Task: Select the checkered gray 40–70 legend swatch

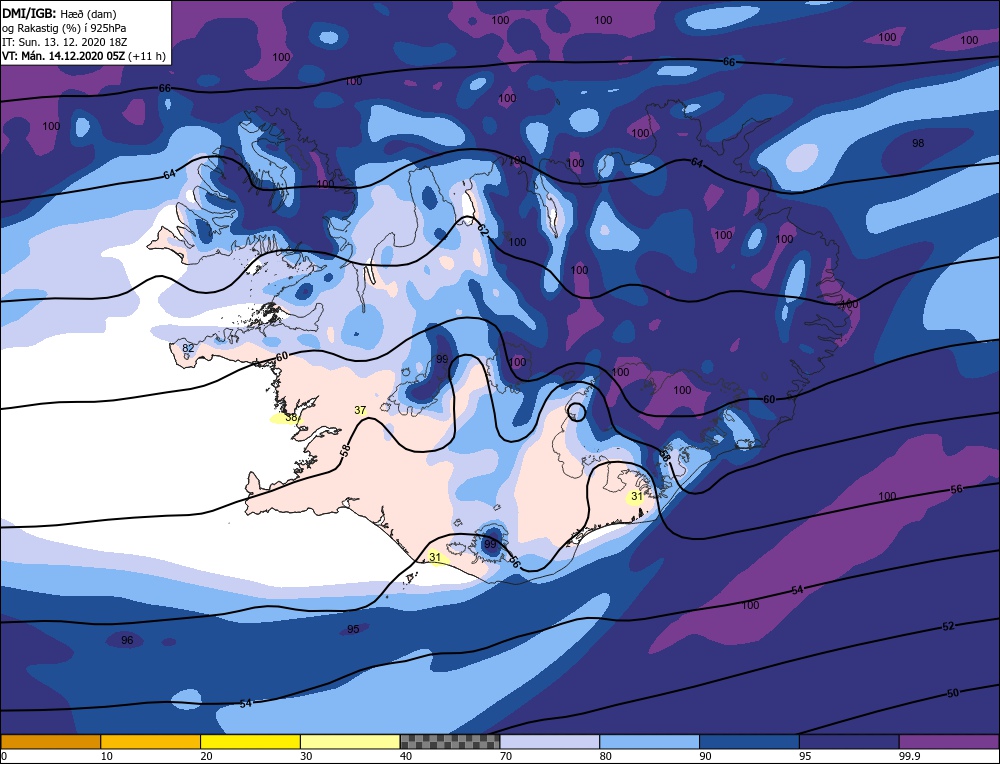Action: 450,742
